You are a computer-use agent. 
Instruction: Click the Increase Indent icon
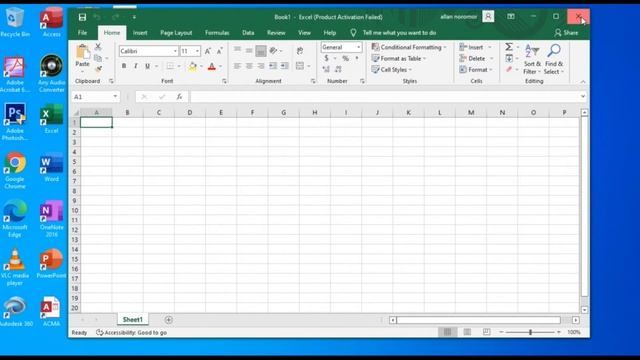pos(284,66)
